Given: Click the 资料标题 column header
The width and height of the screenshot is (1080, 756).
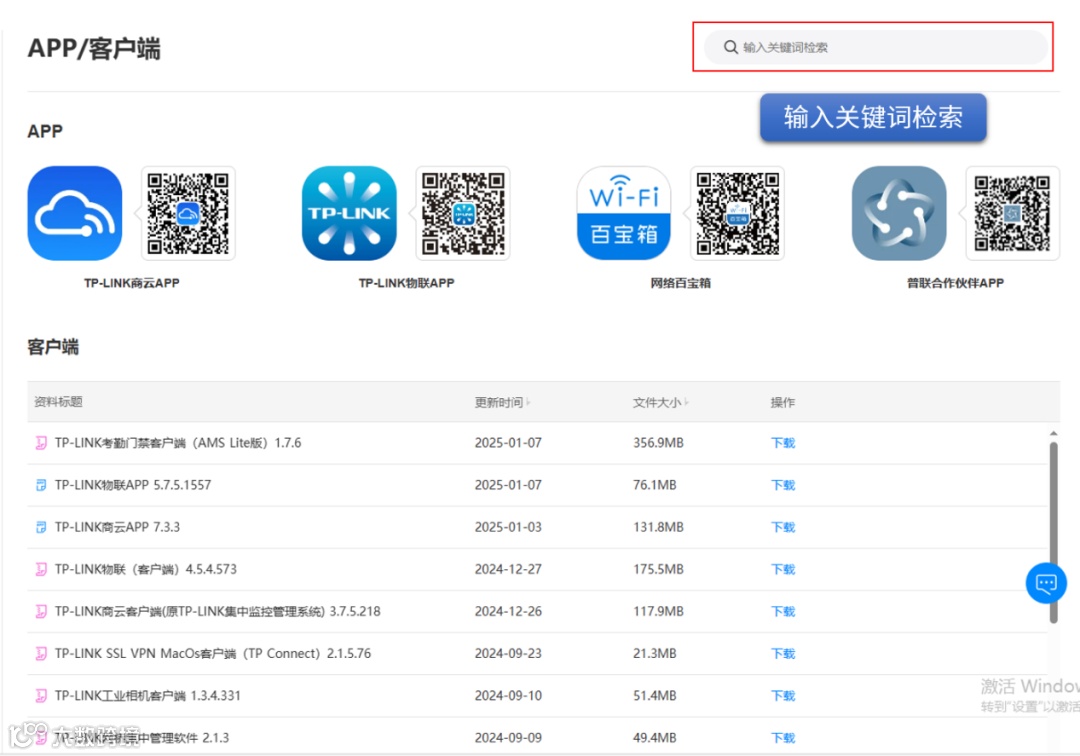Looking at the screenshot, I should pyautogui.click(x=59, y=401).
